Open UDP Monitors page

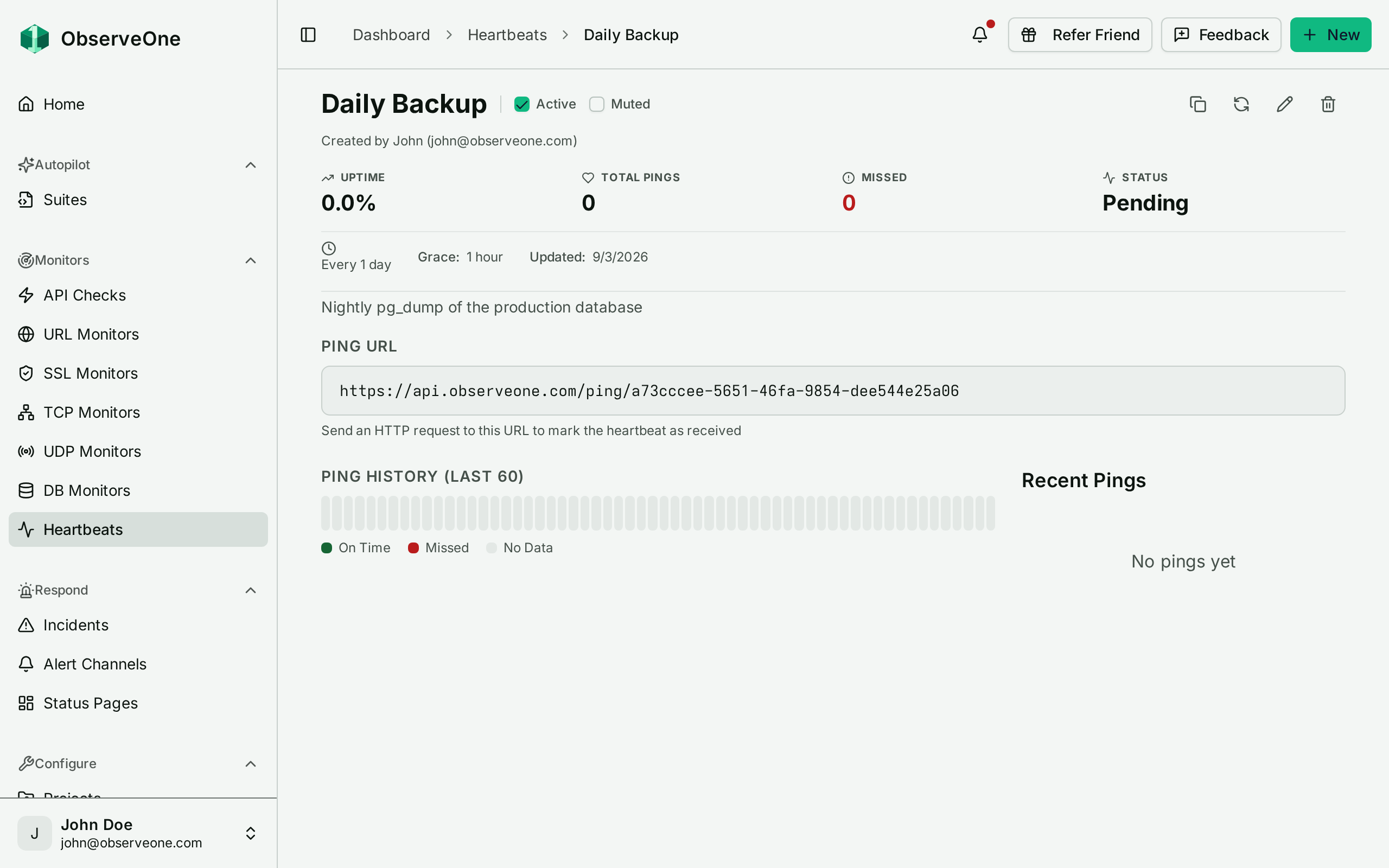click(x=138, y=451)
